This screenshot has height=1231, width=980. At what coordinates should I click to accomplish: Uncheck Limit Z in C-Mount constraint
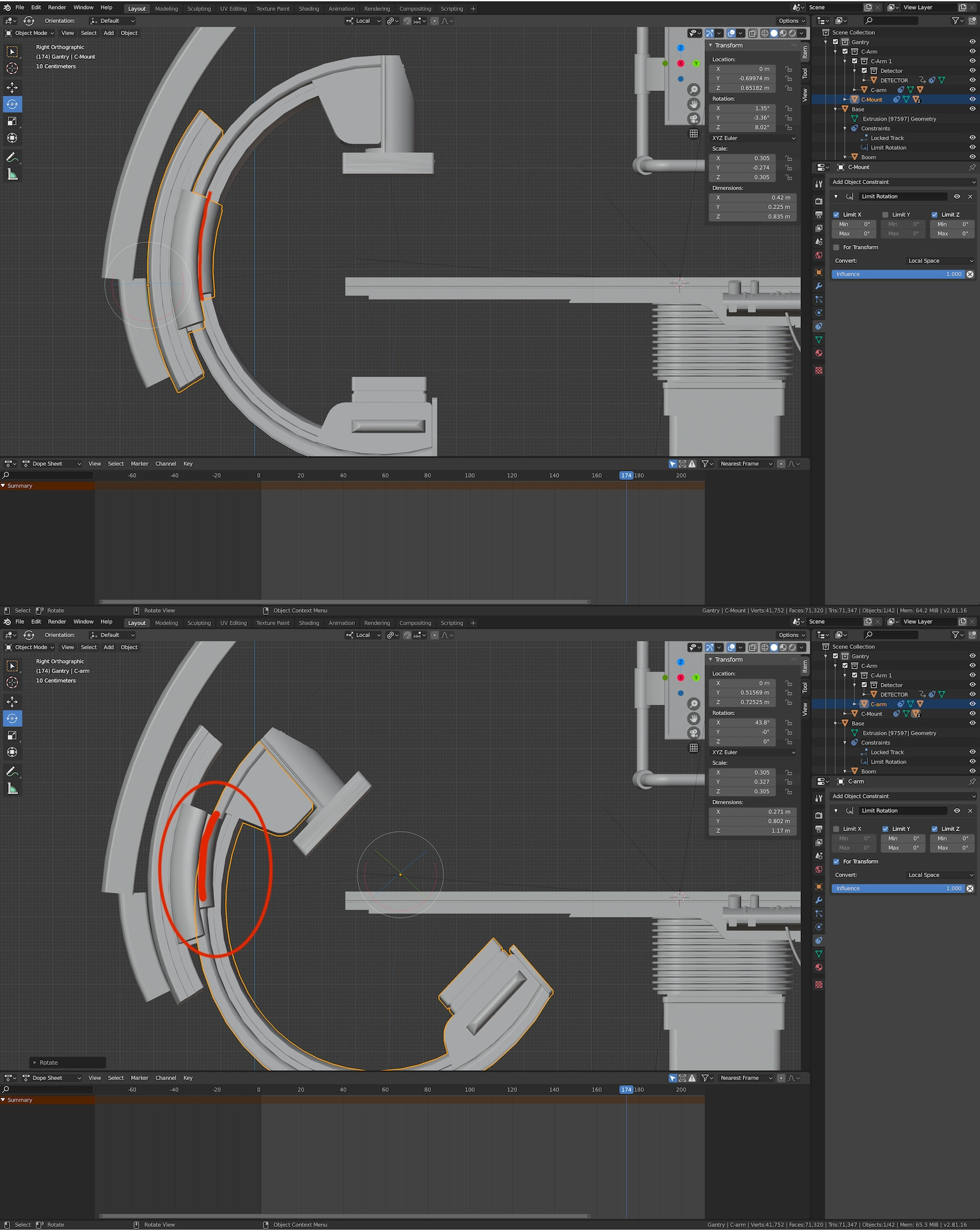[935, 215]
